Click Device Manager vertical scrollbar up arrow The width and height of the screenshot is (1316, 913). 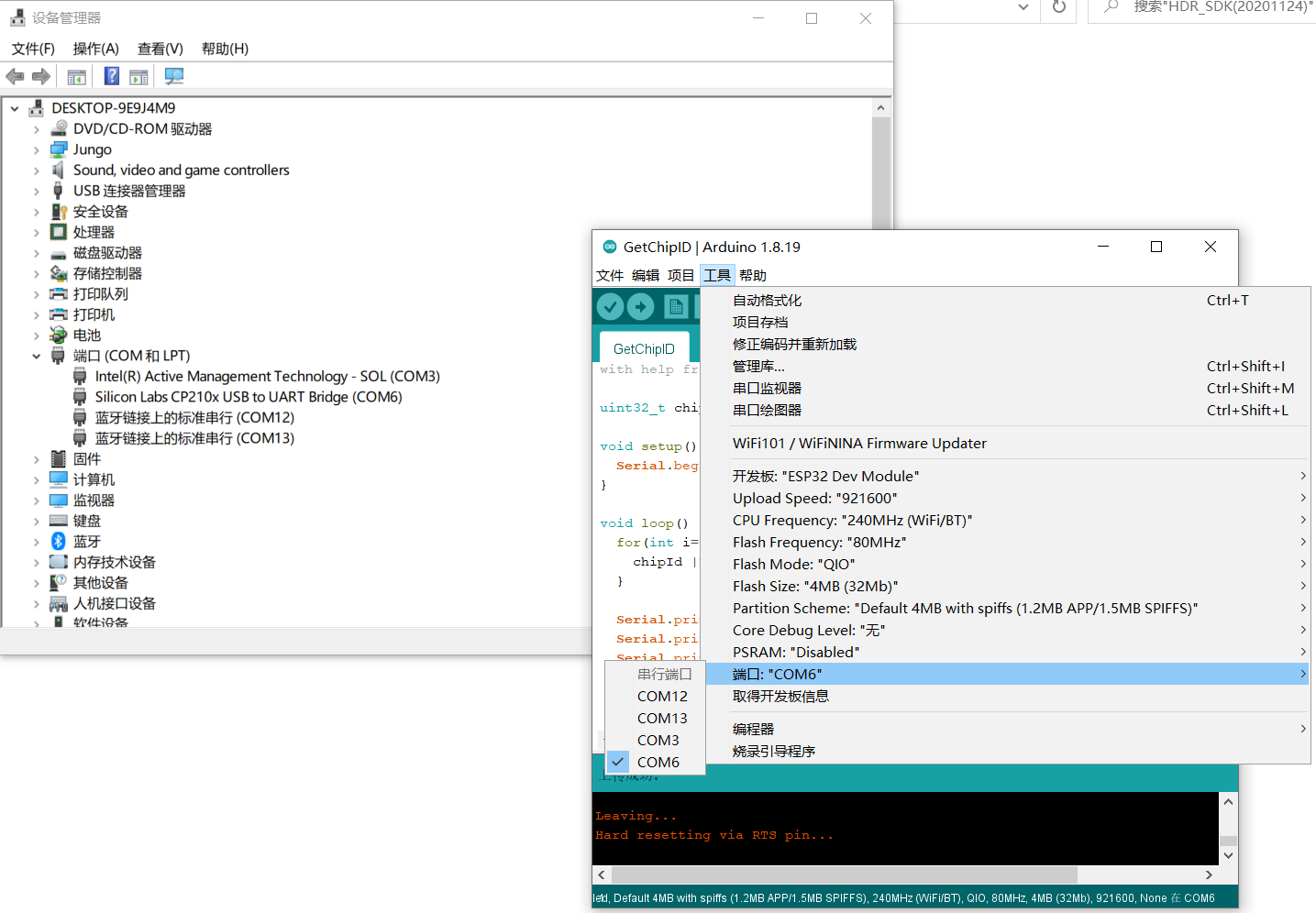(881, 108)
